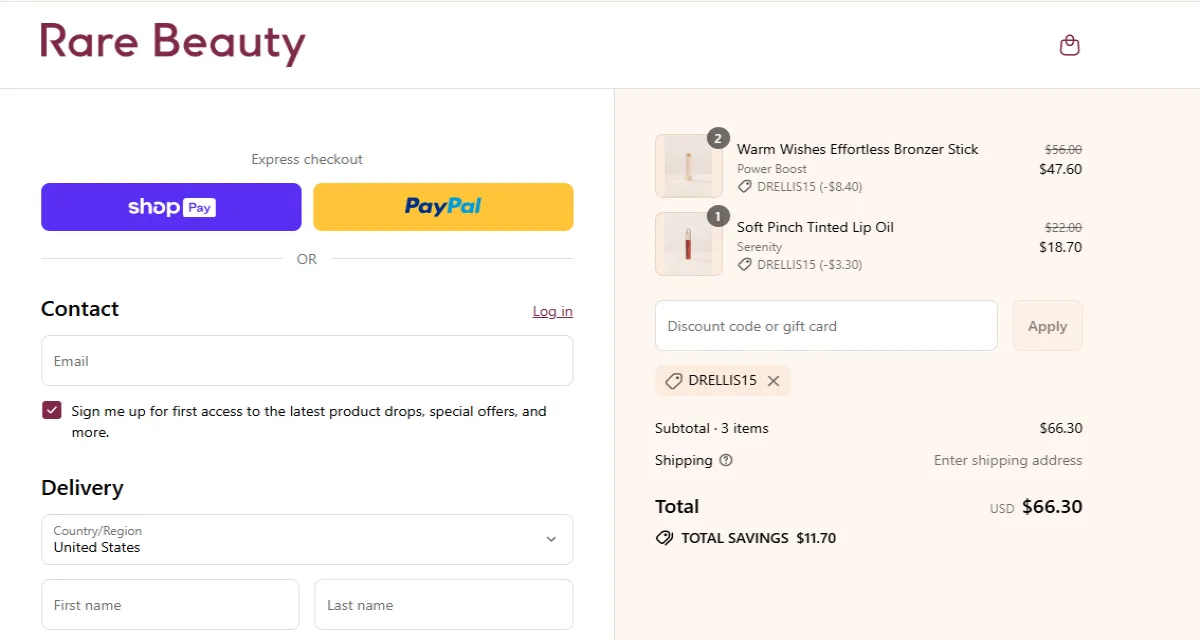
Task: Click the PayPal payment button
Action: [x=443, y=206]
